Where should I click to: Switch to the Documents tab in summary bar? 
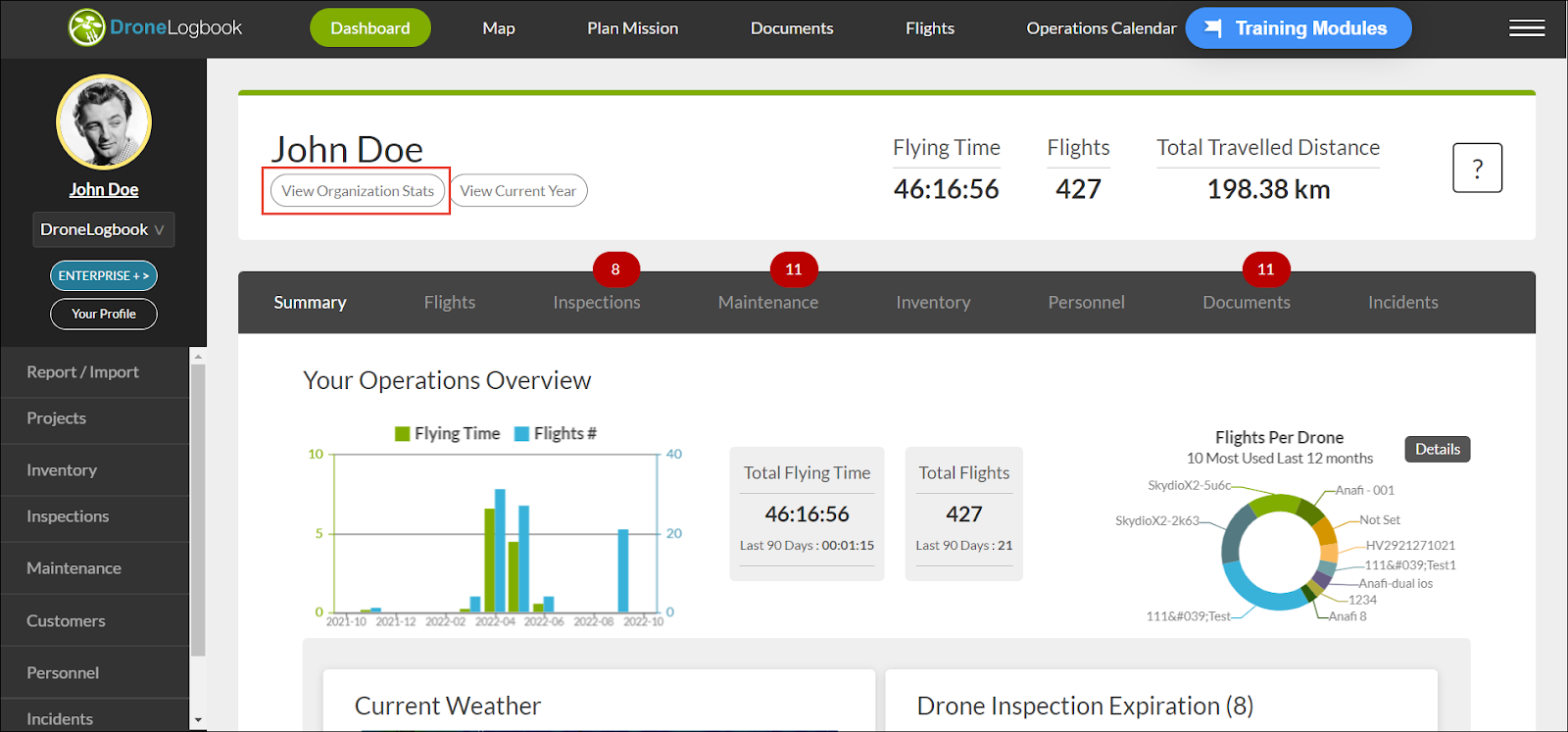[x=1247, y=303]
